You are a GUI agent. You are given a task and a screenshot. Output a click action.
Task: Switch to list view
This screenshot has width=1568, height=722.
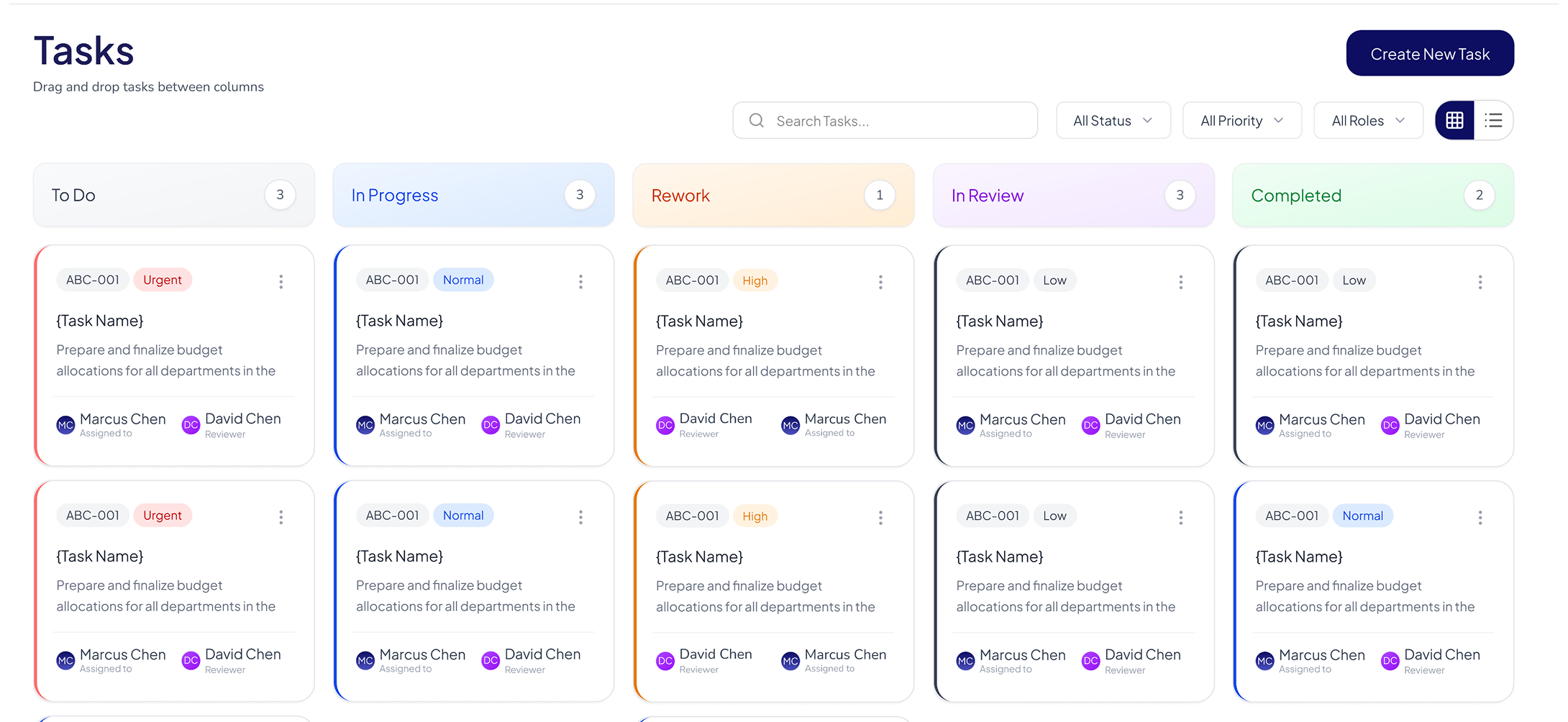click(1493, 120)
